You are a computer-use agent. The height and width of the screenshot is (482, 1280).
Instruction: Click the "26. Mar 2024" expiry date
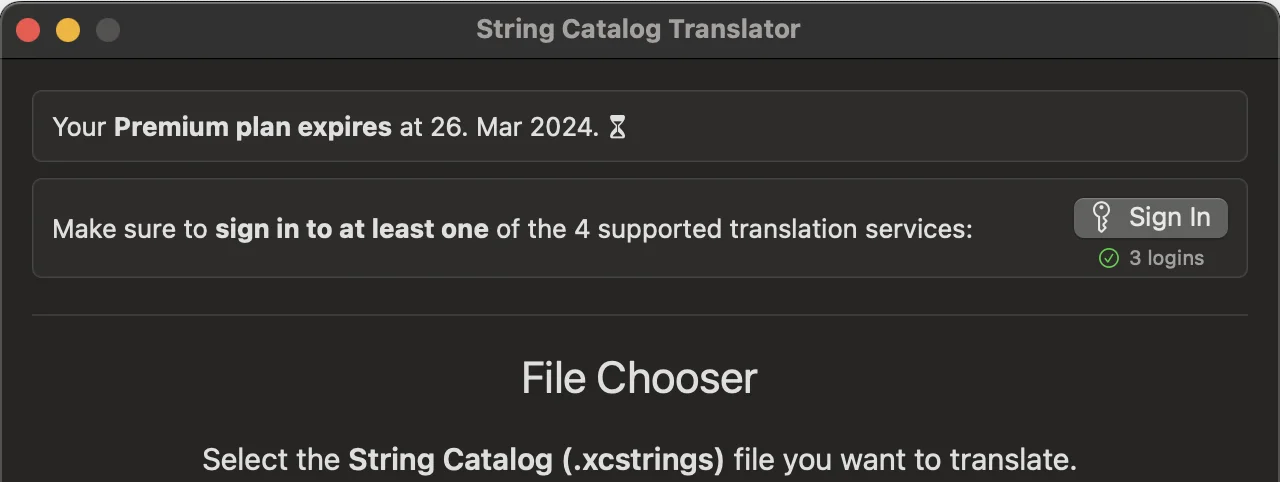tap(514, 127)
